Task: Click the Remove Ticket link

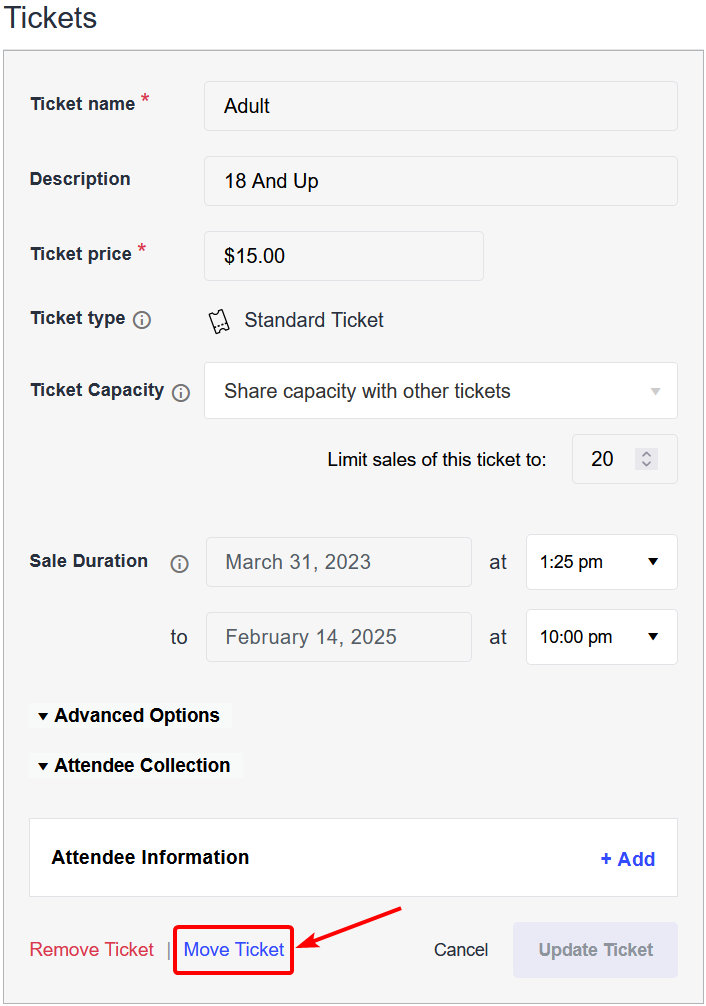Action: (x=92, y=950)
